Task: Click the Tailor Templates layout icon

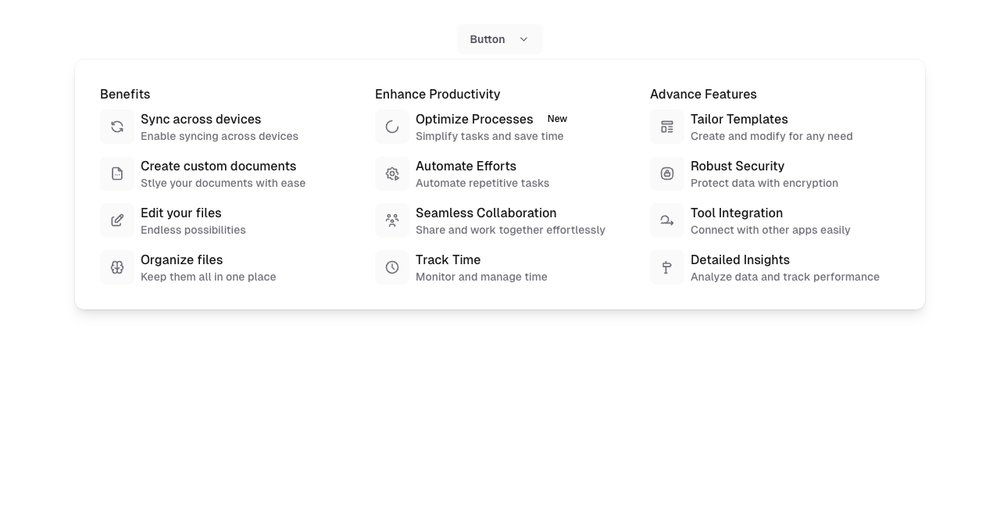Action: point(667,127)
